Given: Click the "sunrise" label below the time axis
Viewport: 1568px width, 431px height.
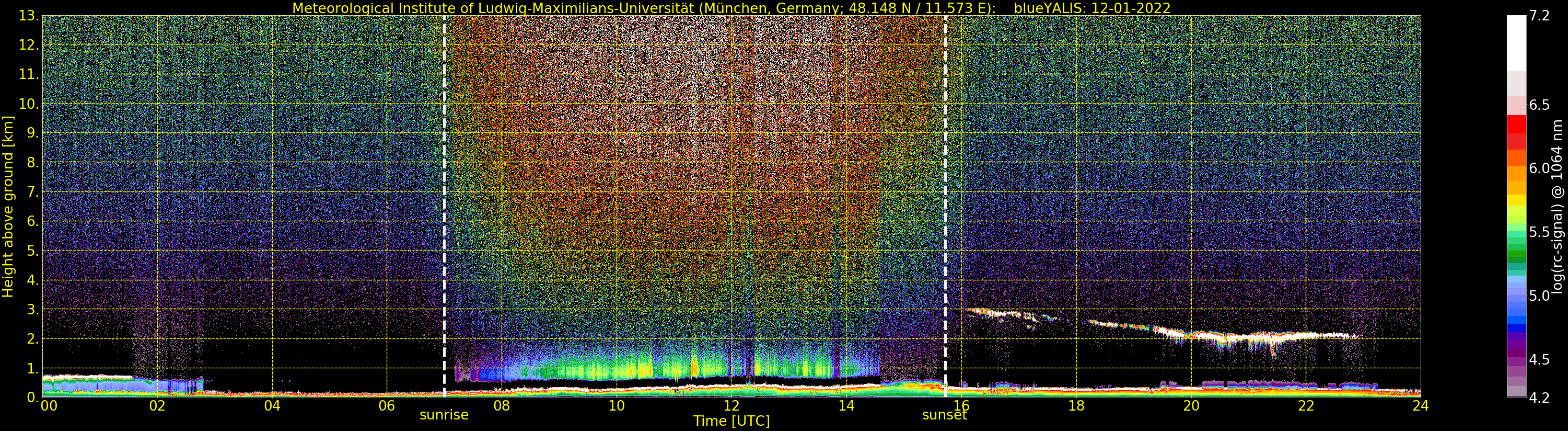Looking at the screenshot, I should (x=444, y=415).
